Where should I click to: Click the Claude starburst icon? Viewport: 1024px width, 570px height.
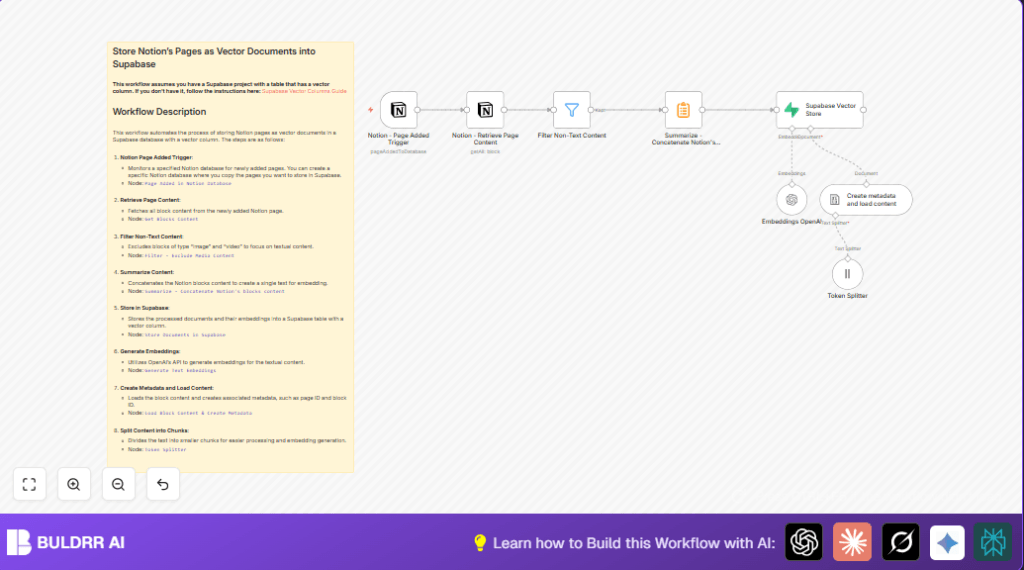pos(852,542)
